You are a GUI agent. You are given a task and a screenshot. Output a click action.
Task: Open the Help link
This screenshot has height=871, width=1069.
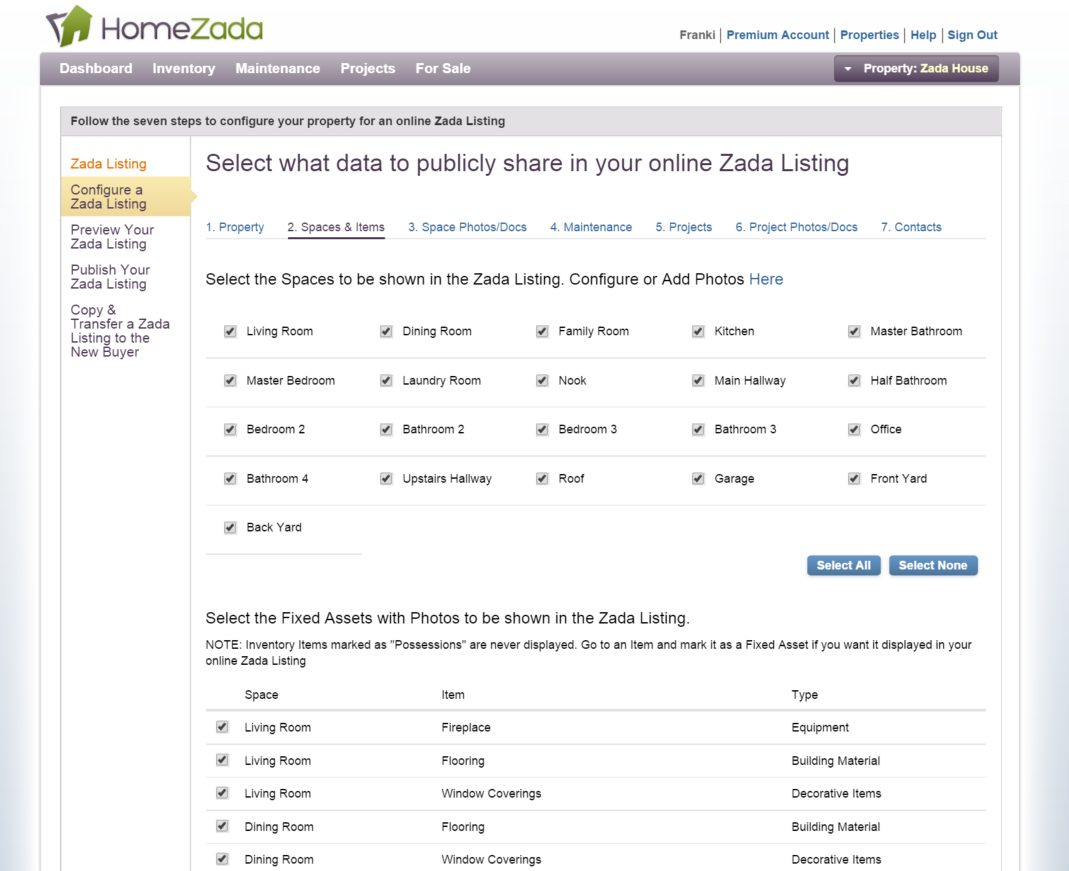click(923, 35)
